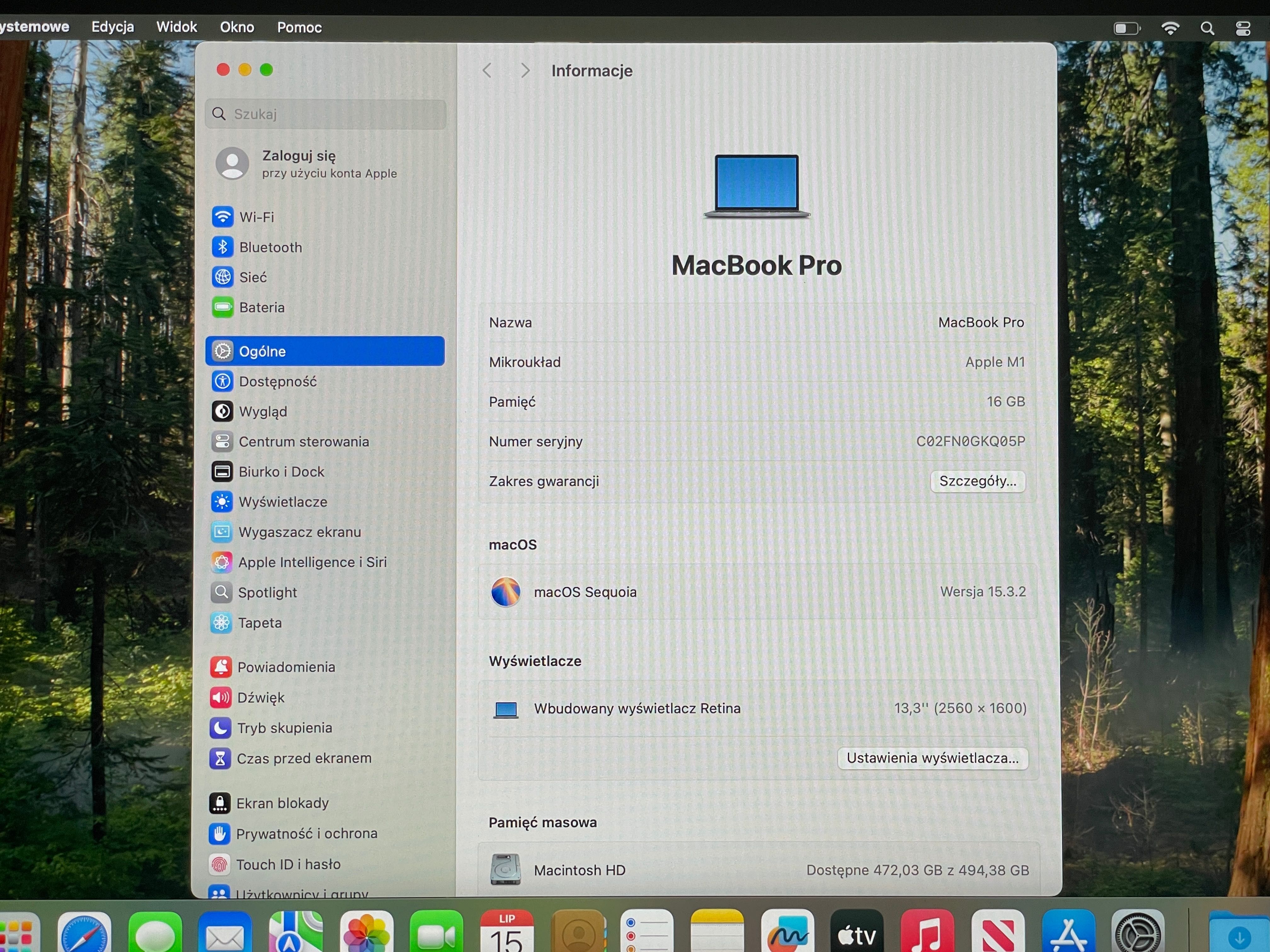
Task: Click Szczegóły… warranty button
Action: tap(977, 481)
